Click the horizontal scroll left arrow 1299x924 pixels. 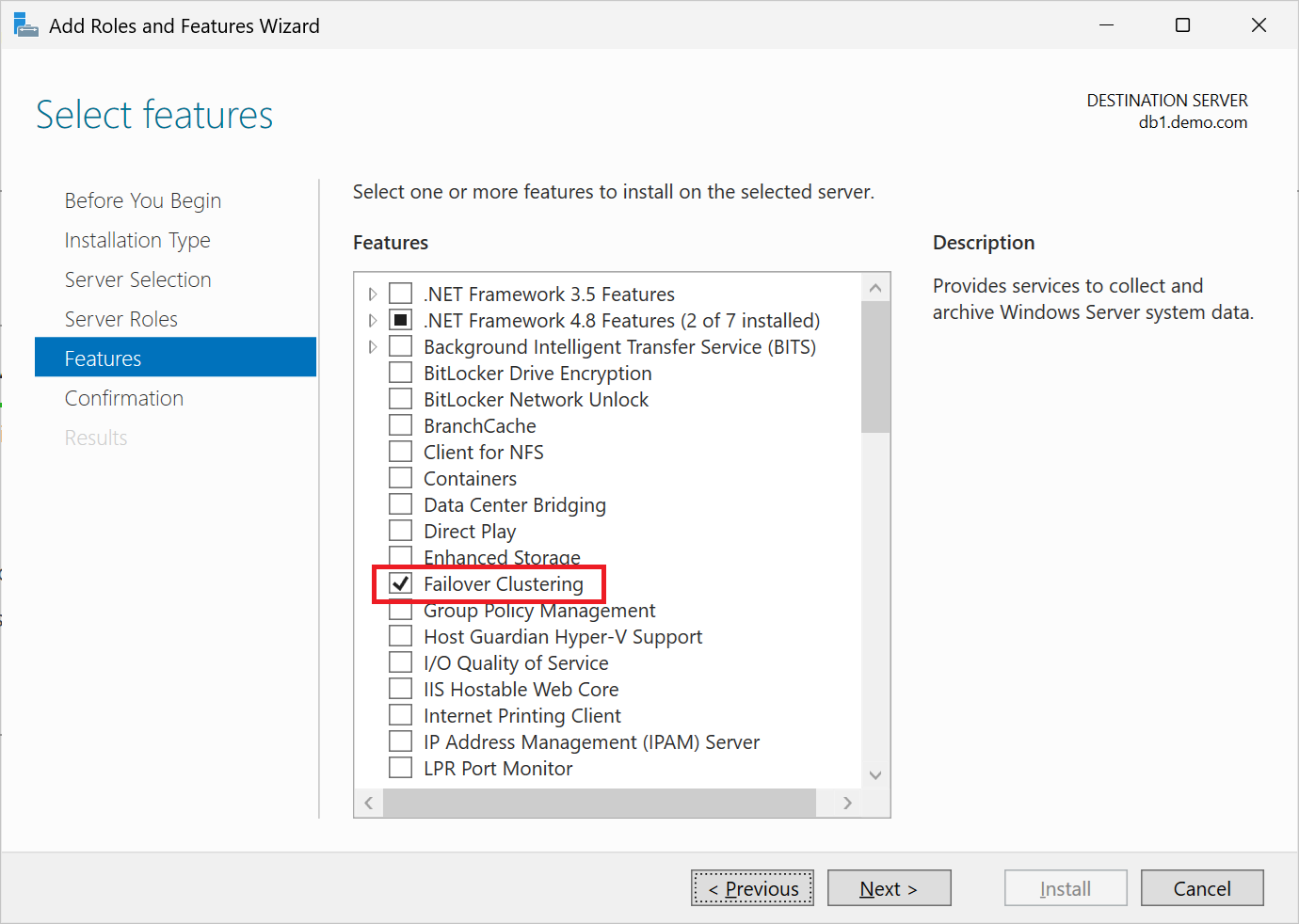[369, 803]
